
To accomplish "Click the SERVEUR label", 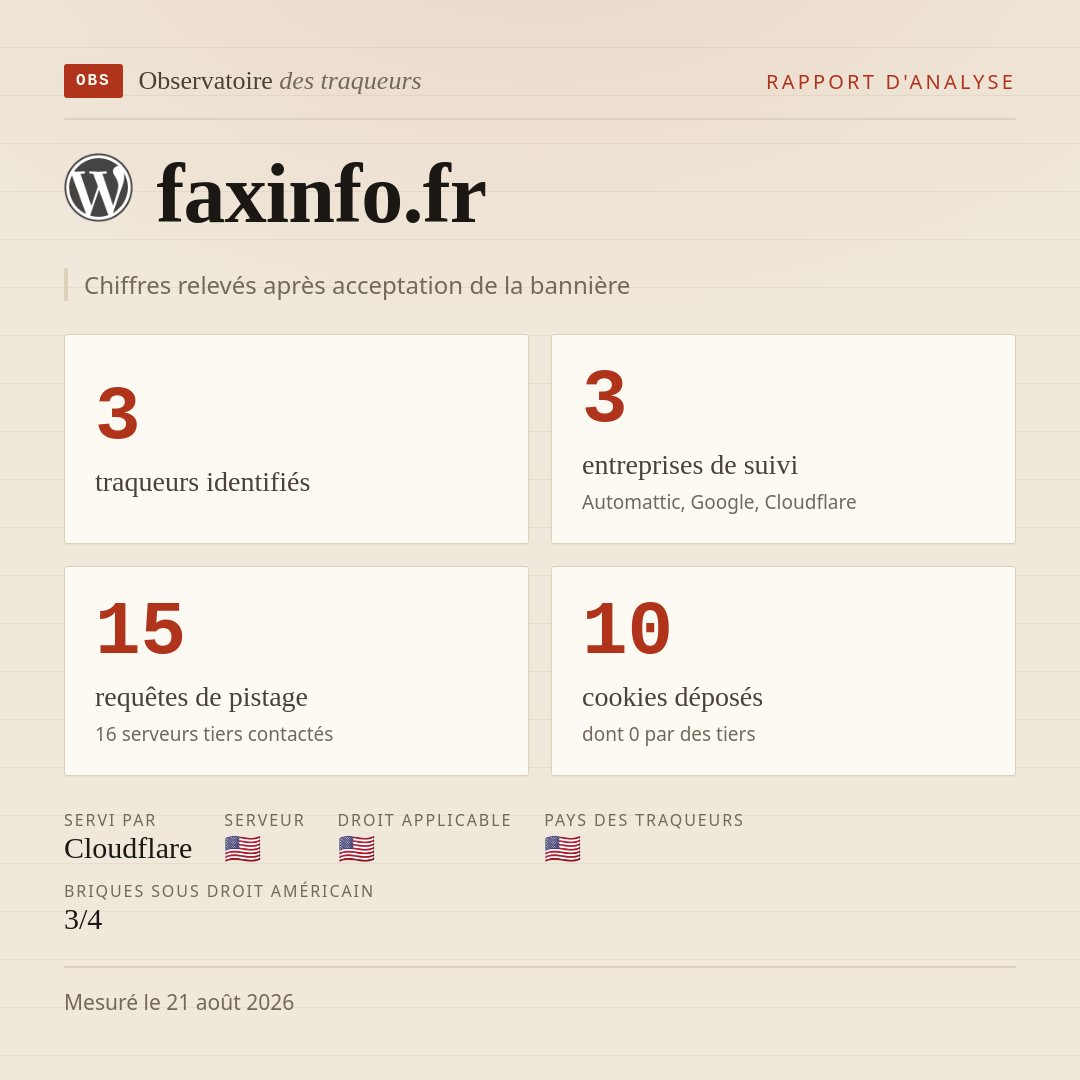I will [x=264, y=820].
